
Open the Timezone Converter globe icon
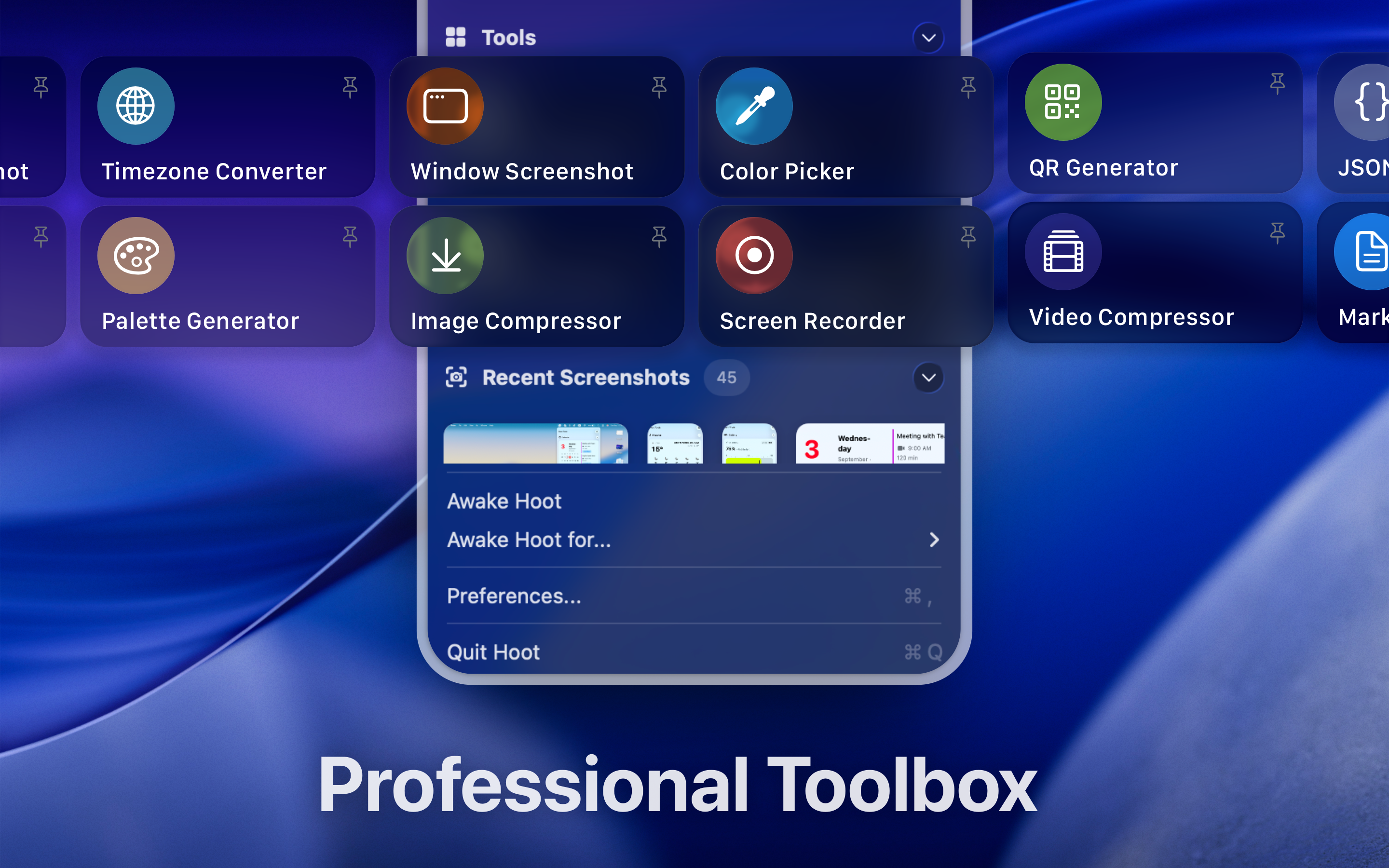[136, 106]
